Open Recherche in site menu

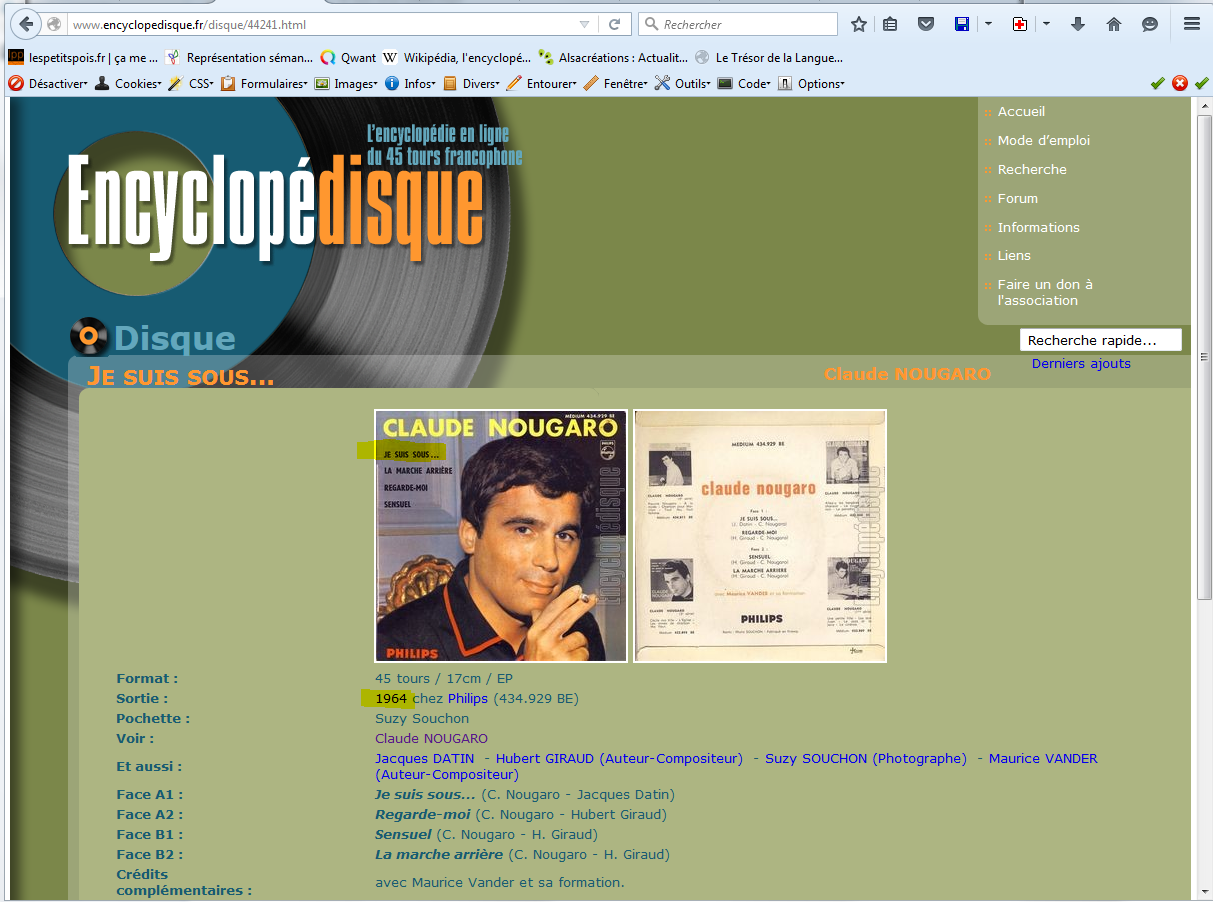[x=1032, y=170]
